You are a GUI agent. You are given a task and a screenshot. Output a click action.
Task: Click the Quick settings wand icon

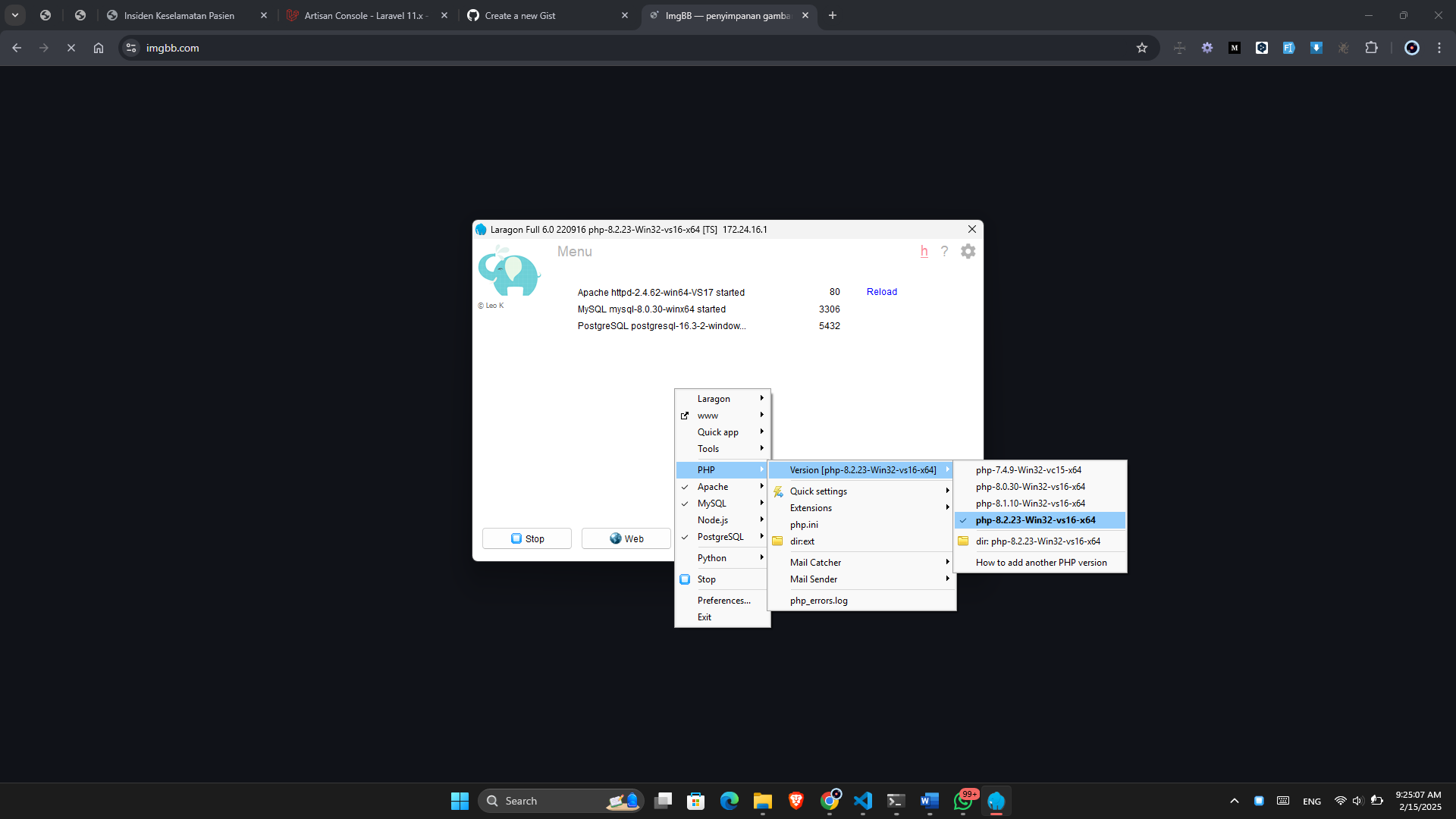(778, 491)
